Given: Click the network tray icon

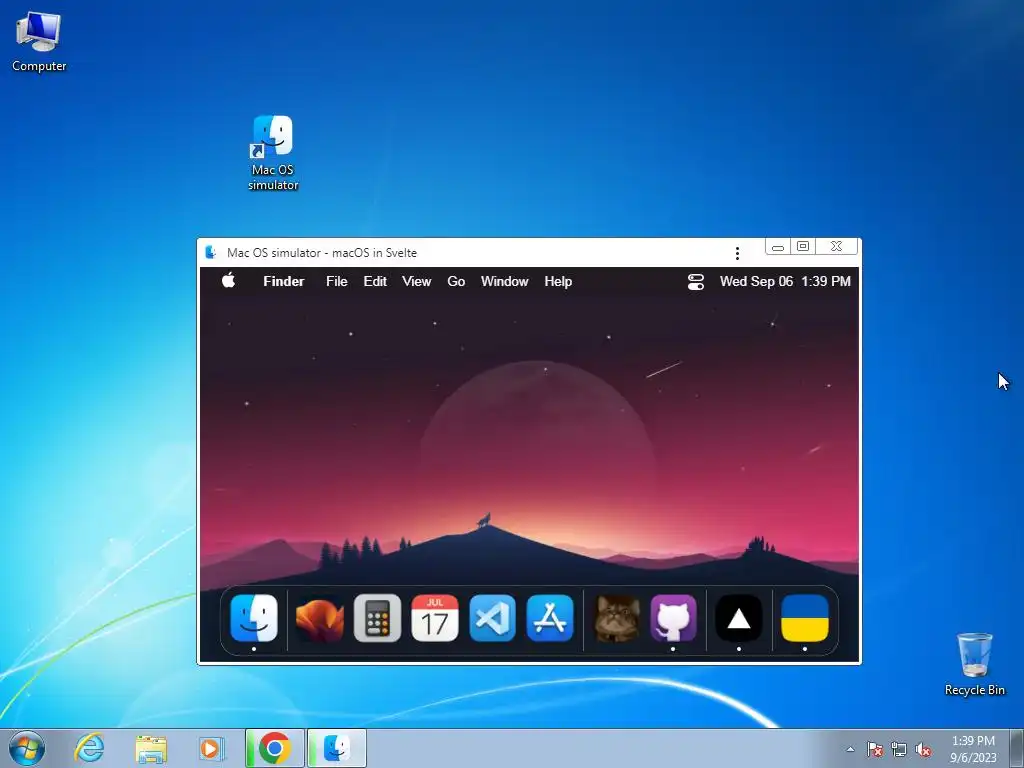Looking at the screenshot, I should (899, 749).
